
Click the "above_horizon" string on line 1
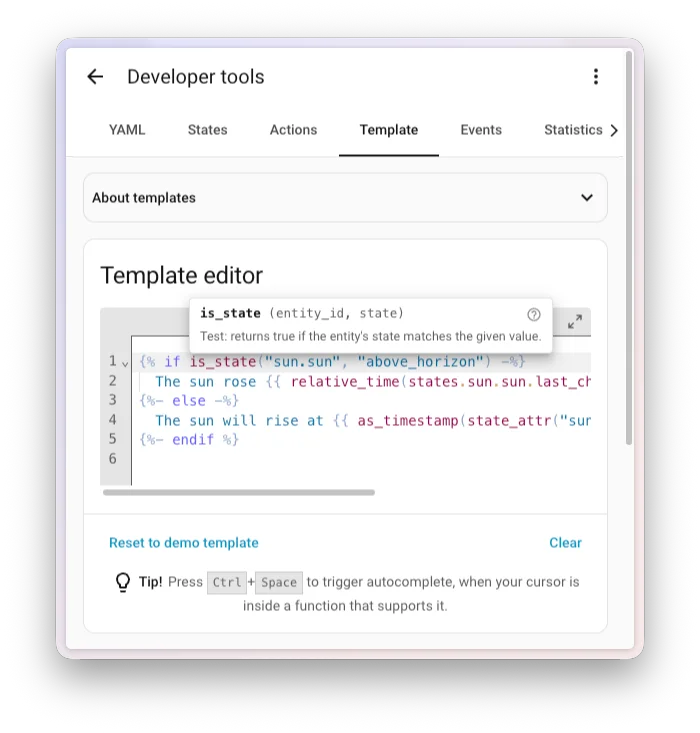pos(420,362)
